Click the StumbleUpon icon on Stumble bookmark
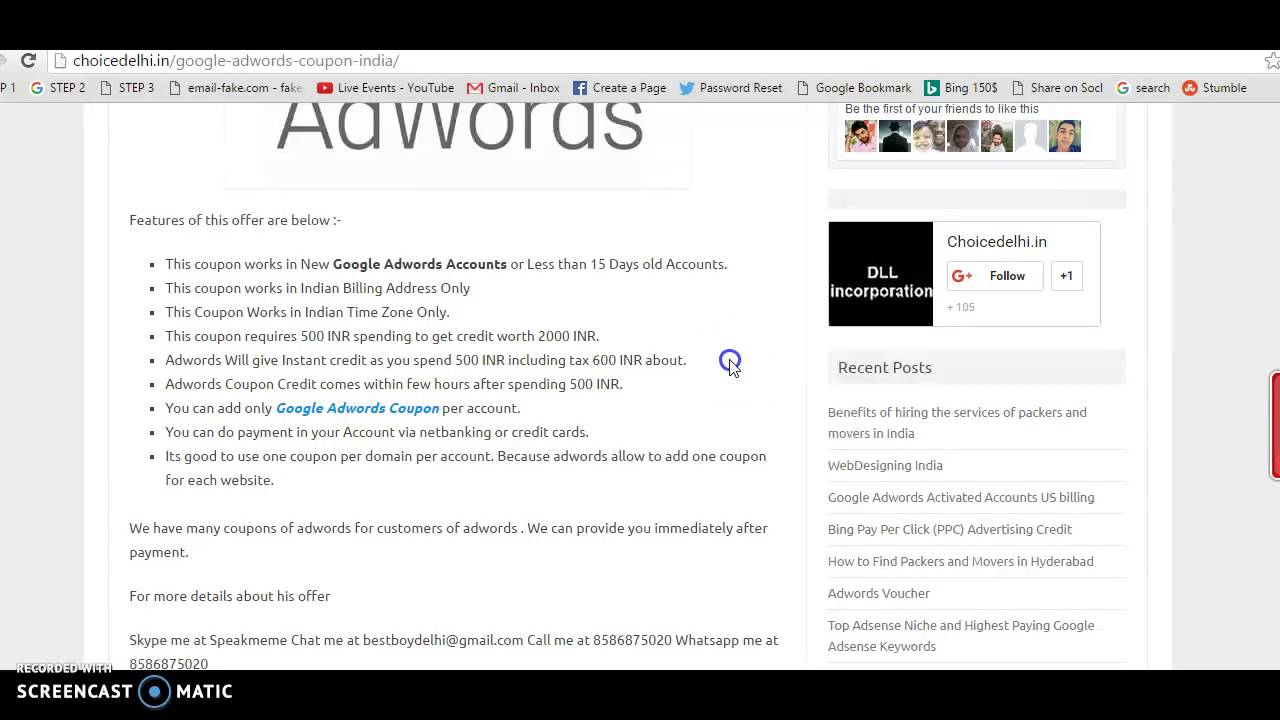This screenshot has height=720, width=1280. [1189, 88]
